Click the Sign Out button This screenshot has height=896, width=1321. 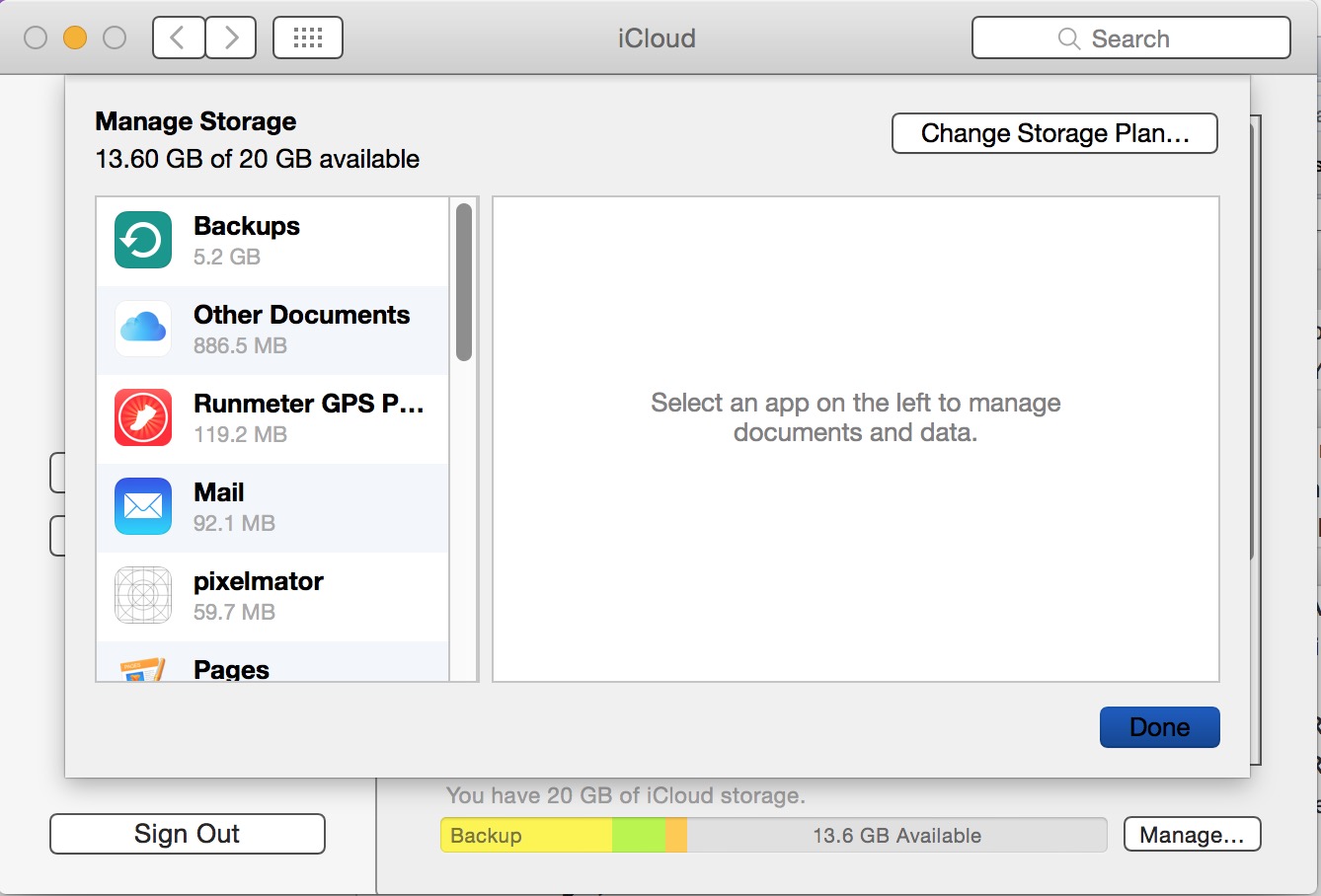tap(188, 834)
